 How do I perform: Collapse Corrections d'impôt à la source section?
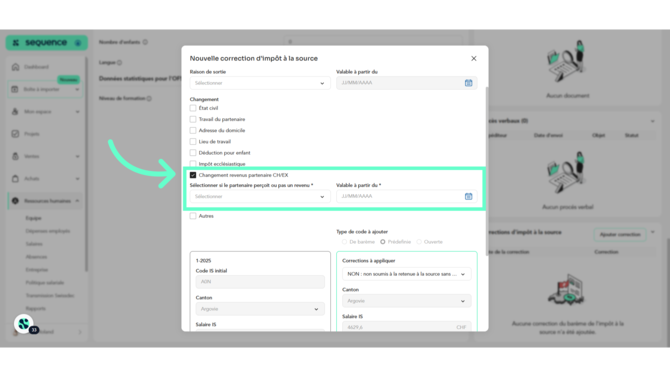pyautogui.click(x=652, y=232)
